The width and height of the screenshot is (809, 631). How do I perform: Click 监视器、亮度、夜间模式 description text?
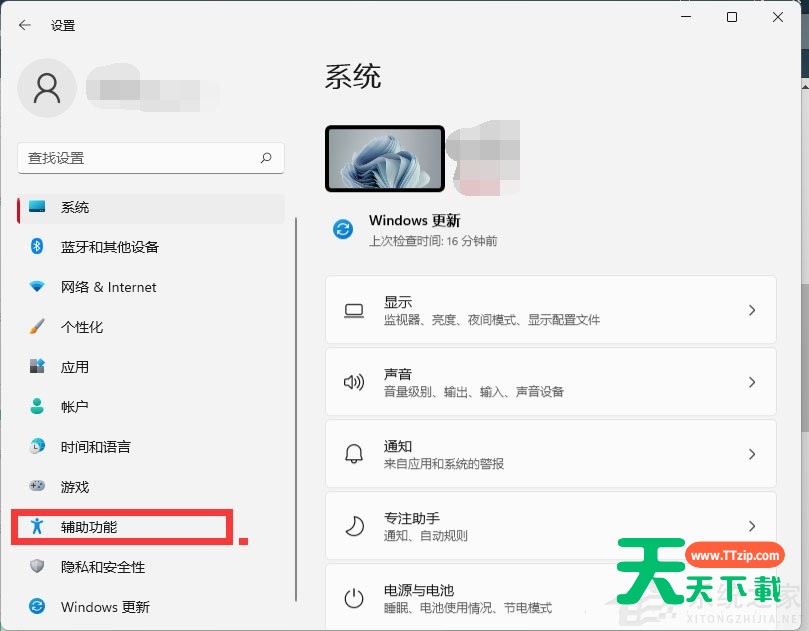(491, 320)
